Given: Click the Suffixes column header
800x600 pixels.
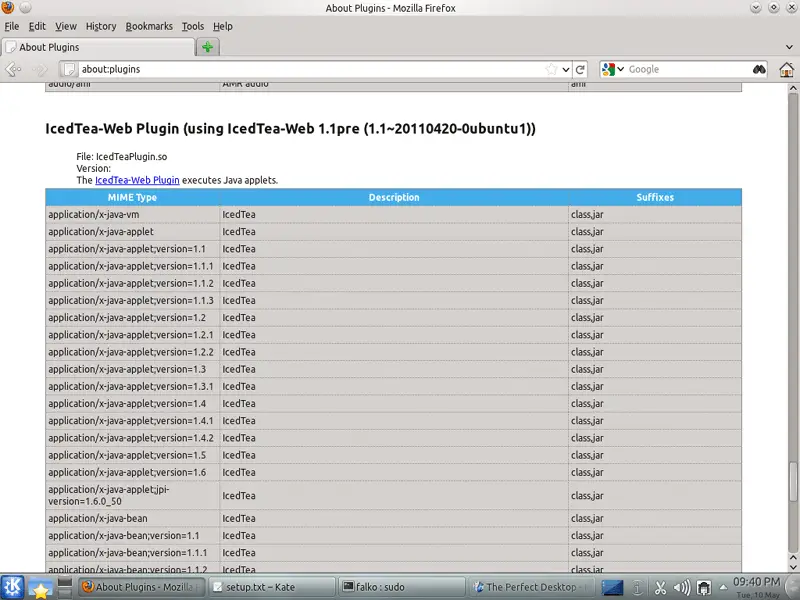Looking at the screenshot, I should 655,197.
